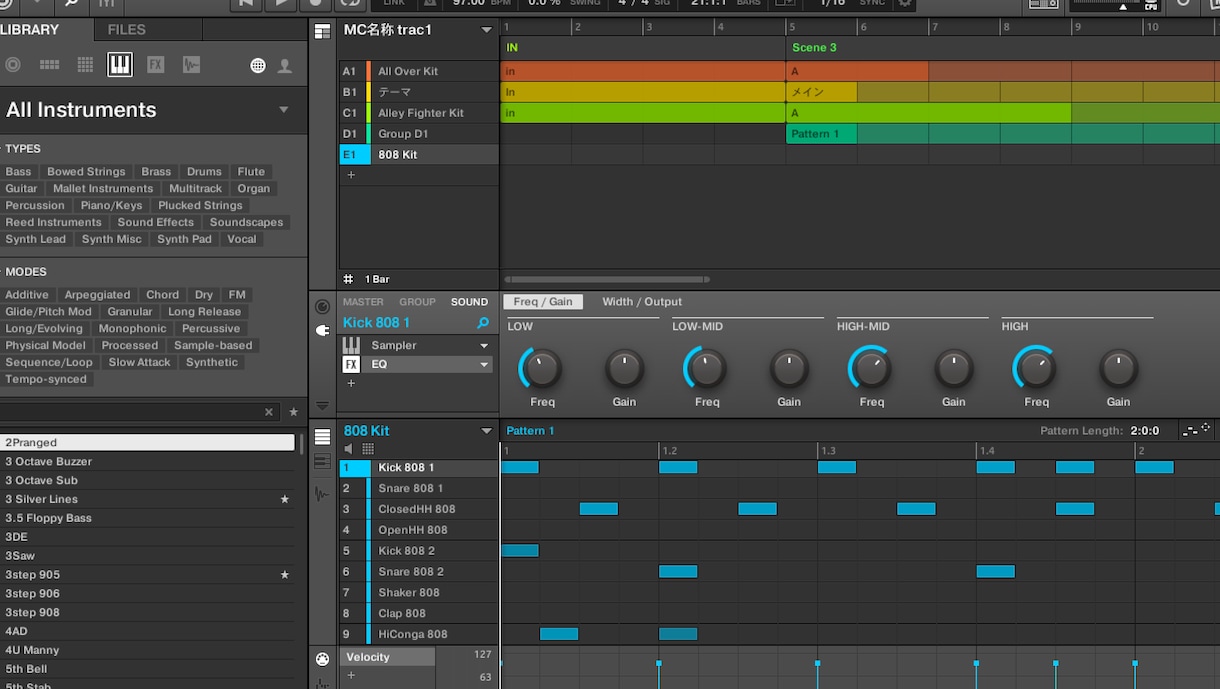Open the 808 Kit group dropdown arrow

pos(486,431)
